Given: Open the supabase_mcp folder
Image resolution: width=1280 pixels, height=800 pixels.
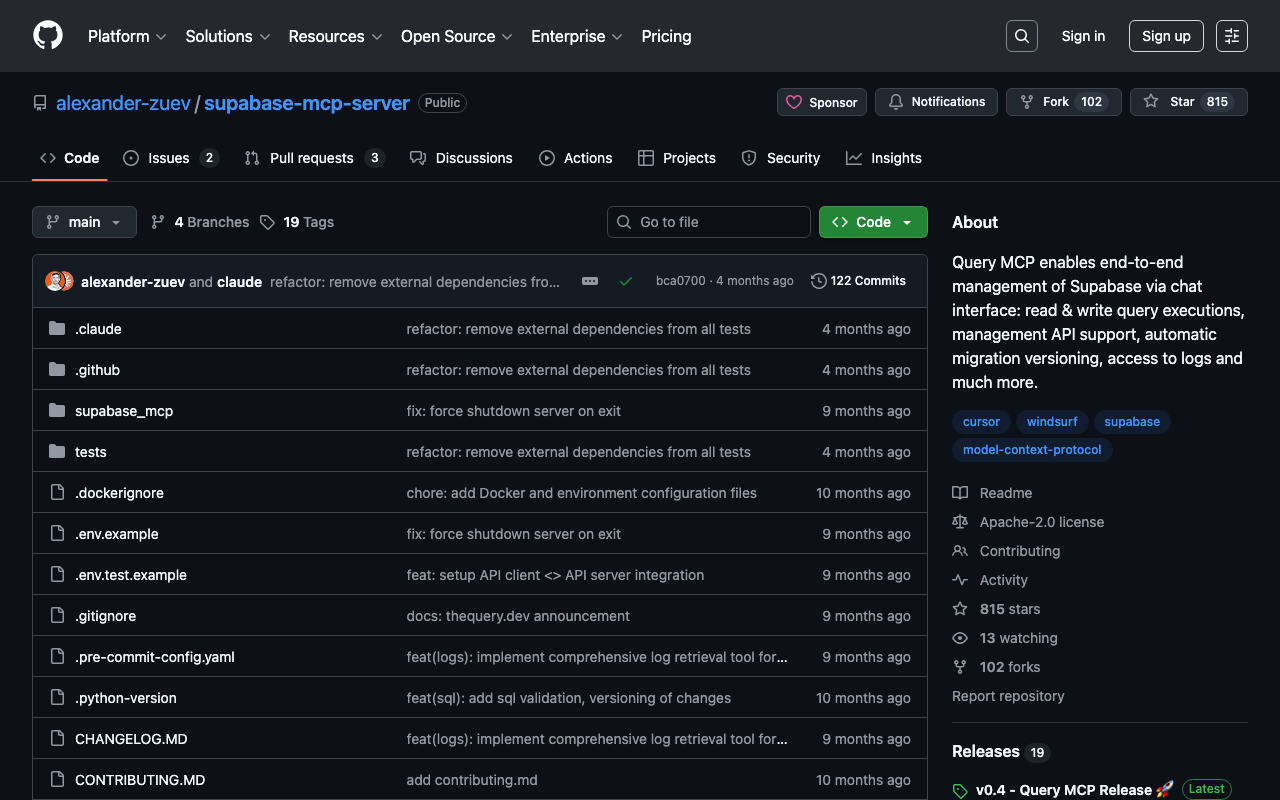Looking at the screenshot, I should tap(124, 411).
